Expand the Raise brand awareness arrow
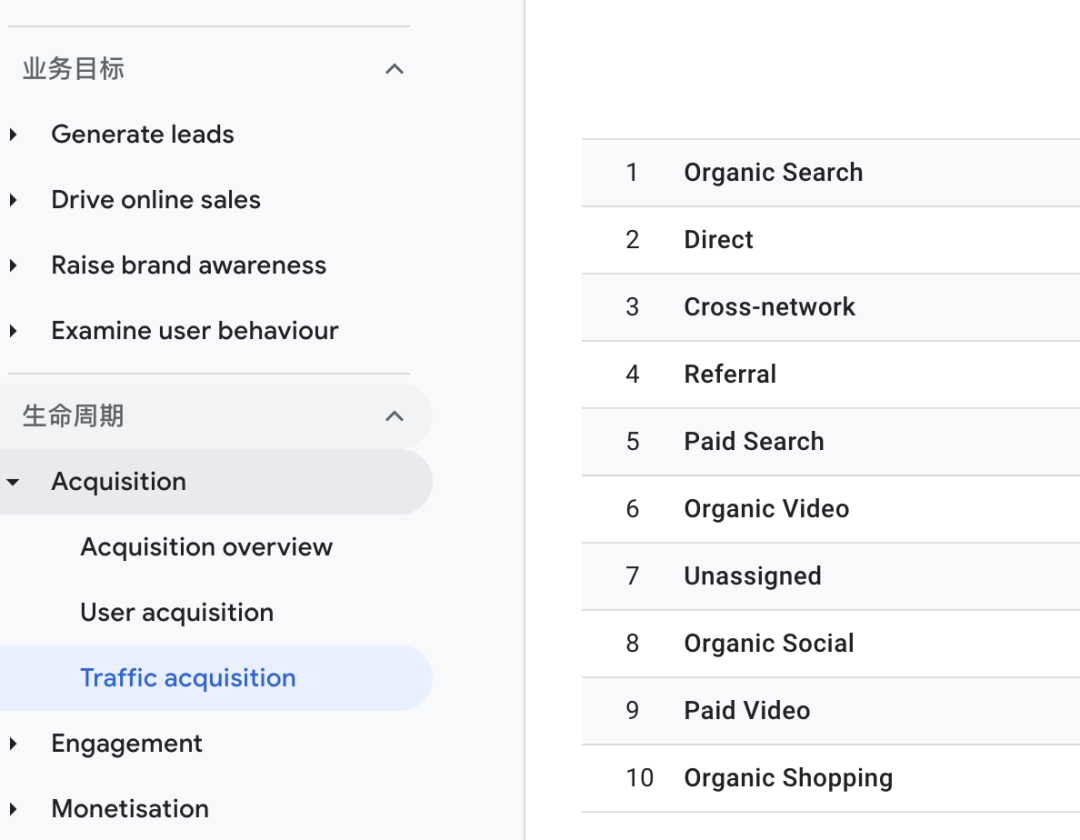The height and width of the screenshot is (840, 1080). [x=13, y=266]
